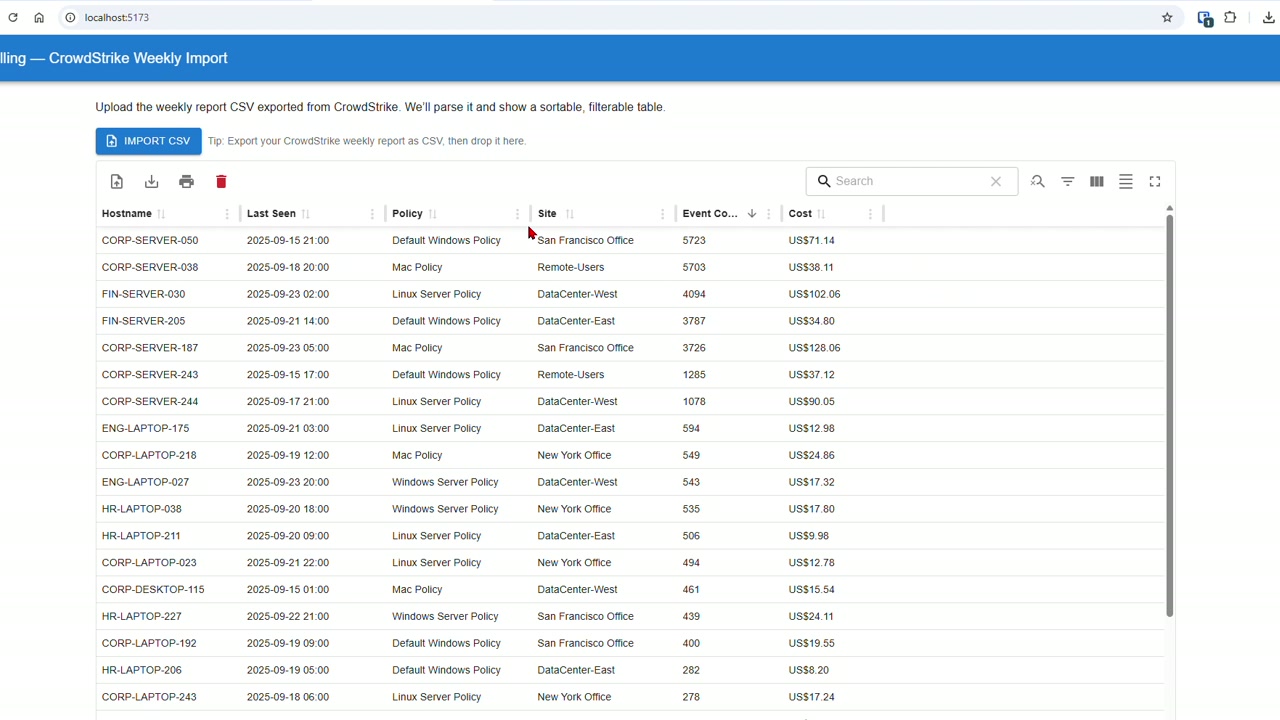Open show/hide columns icon
The height and width of the screenshot is (720, 1280).
[x=1097, y=181]
